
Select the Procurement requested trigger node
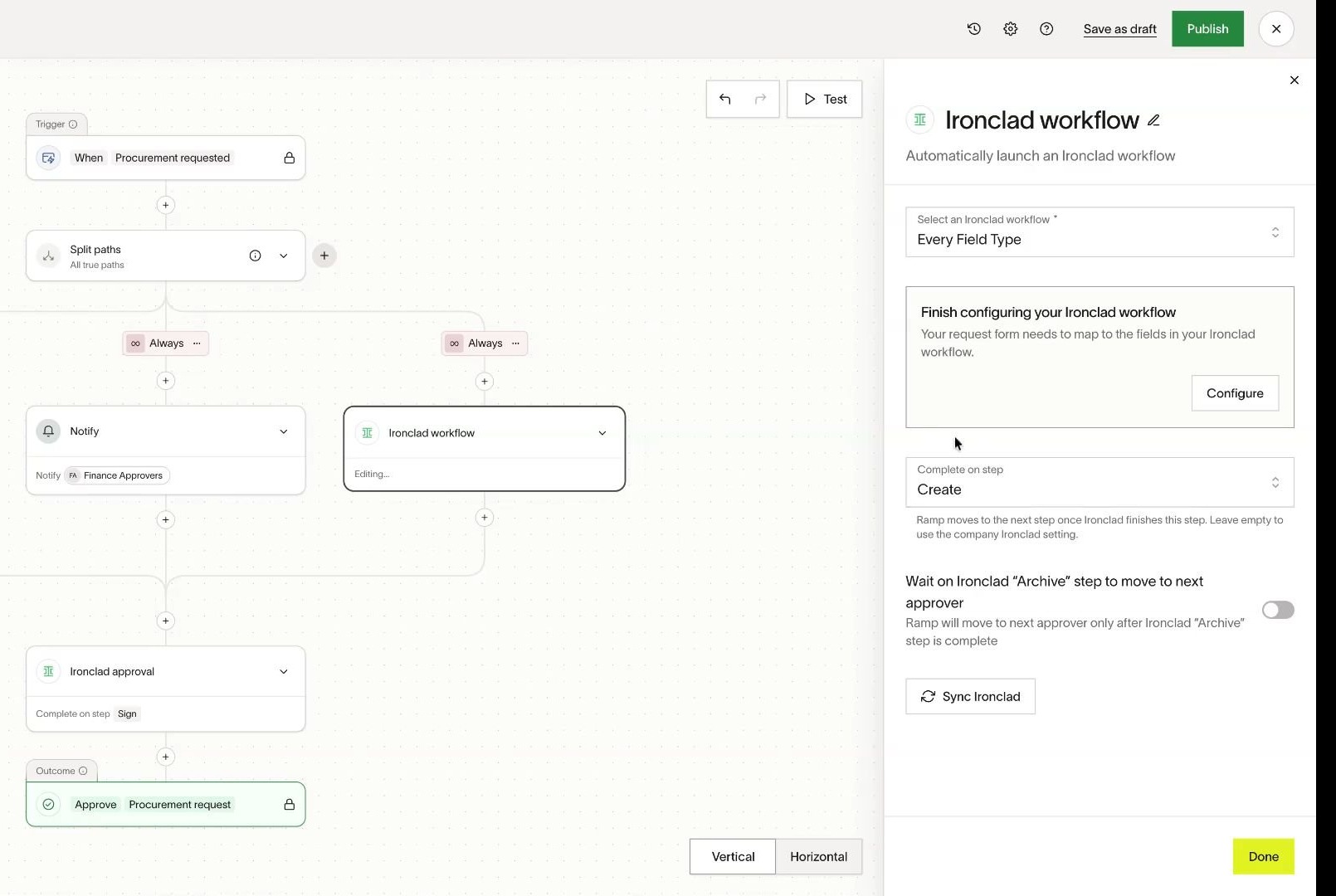pos(165,158)
